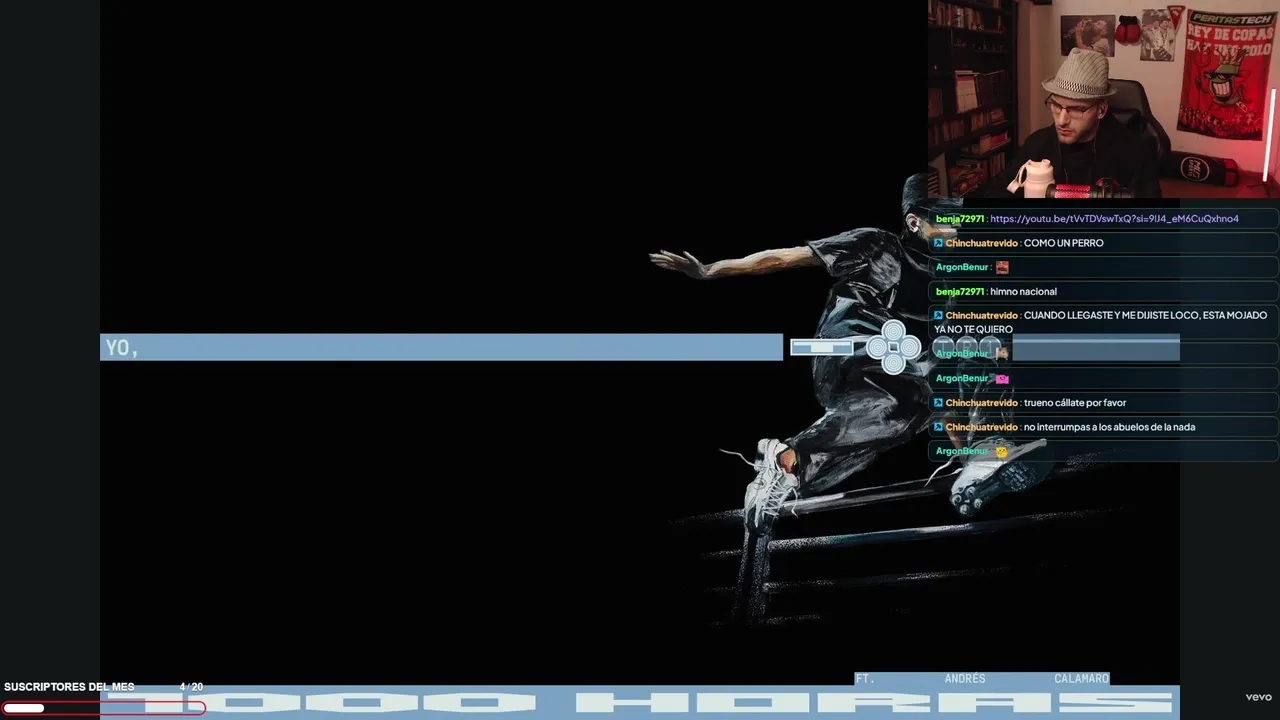Click the '4 / 20' subscriber count
This screenshot has width=1280, height=720.
pyautogui.click(x=191, y=687)
